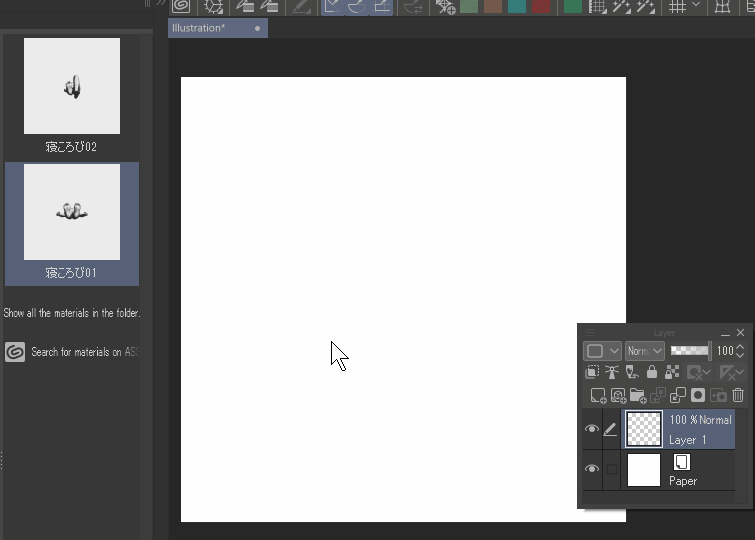Viewport: 755px width, 540px height.
Task: Click the 'Layer 1' name text
Action: click(687, 440)
